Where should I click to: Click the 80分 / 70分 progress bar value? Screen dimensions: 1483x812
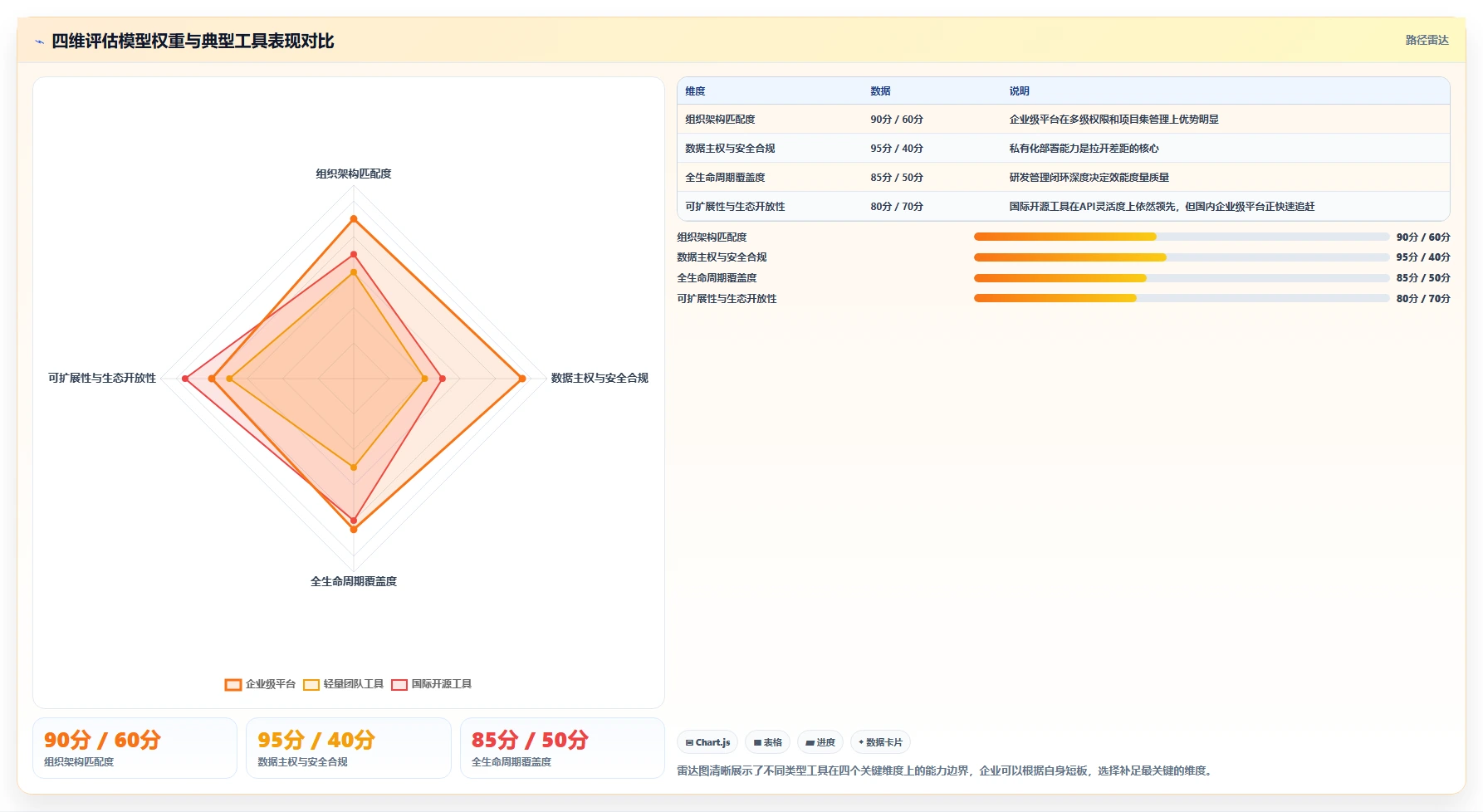[x=1423, y=299]
